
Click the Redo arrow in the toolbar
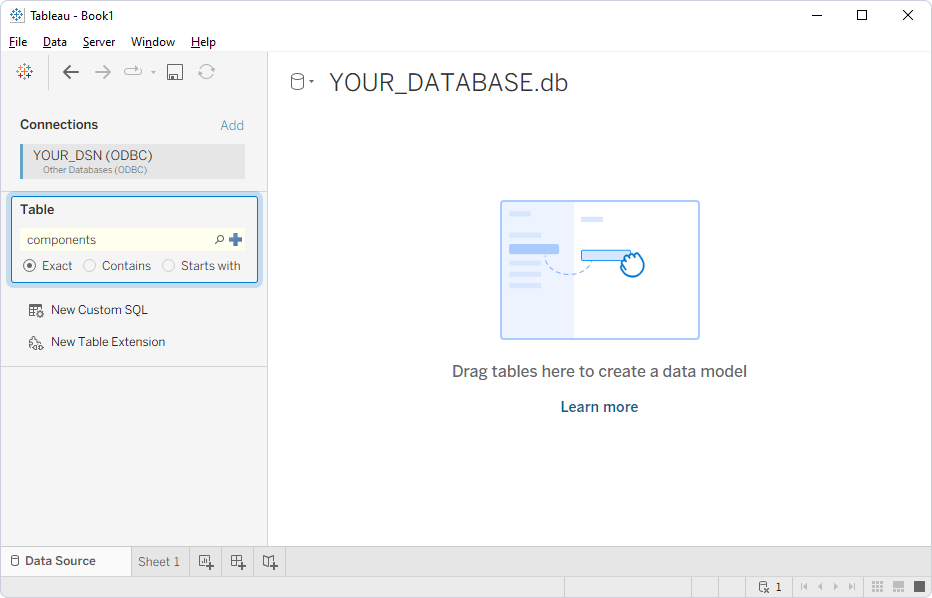102,71
